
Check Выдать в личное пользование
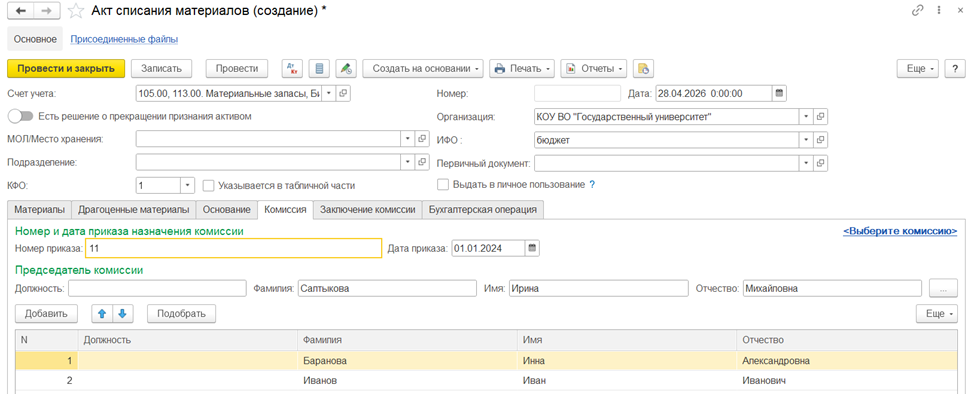pyautogui.click(x=443, y=185)
